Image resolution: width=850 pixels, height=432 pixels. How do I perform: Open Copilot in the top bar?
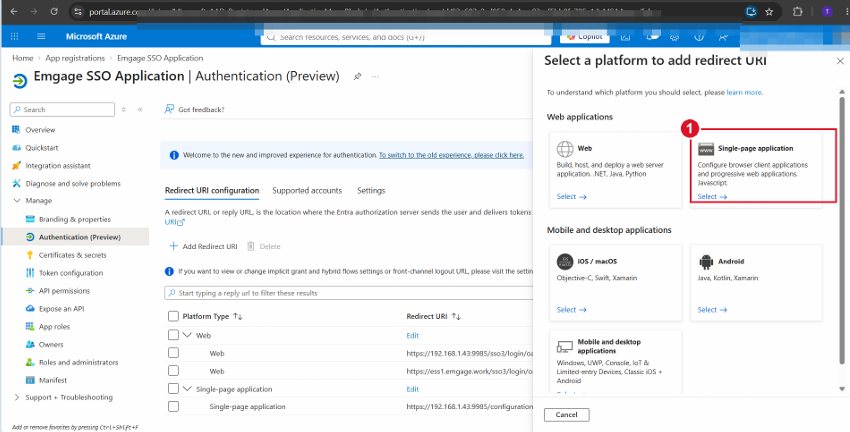584,37
